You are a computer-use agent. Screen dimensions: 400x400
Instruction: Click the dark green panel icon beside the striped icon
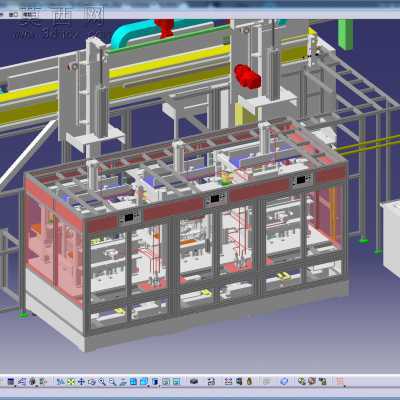pos(239,381)
